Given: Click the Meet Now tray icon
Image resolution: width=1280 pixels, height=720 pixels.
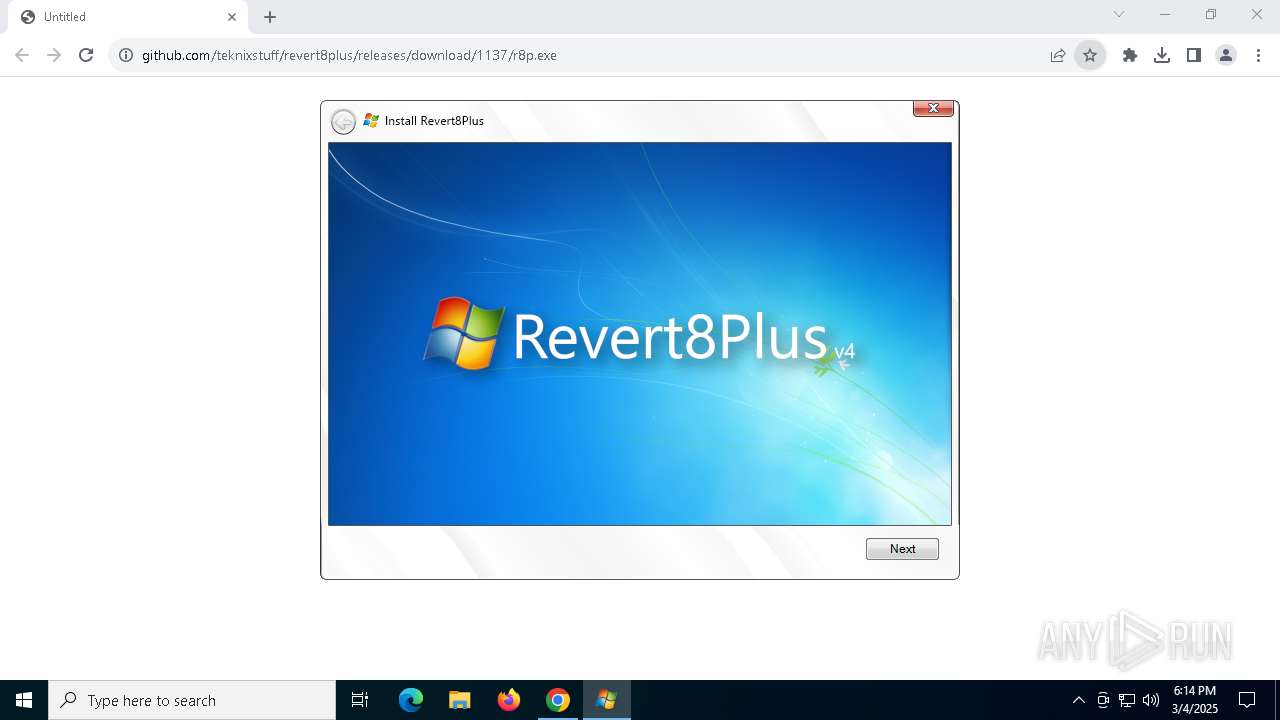Looking at the screenshot, I should tap(1103, 700).
